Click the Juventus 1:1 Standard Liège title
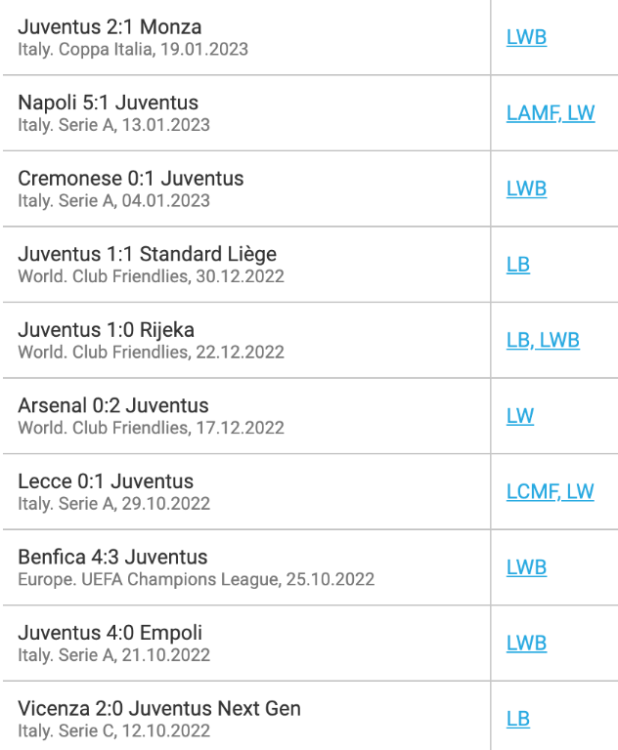The width and height of the screenshot is (618, 750). click(x=147, y=255)
